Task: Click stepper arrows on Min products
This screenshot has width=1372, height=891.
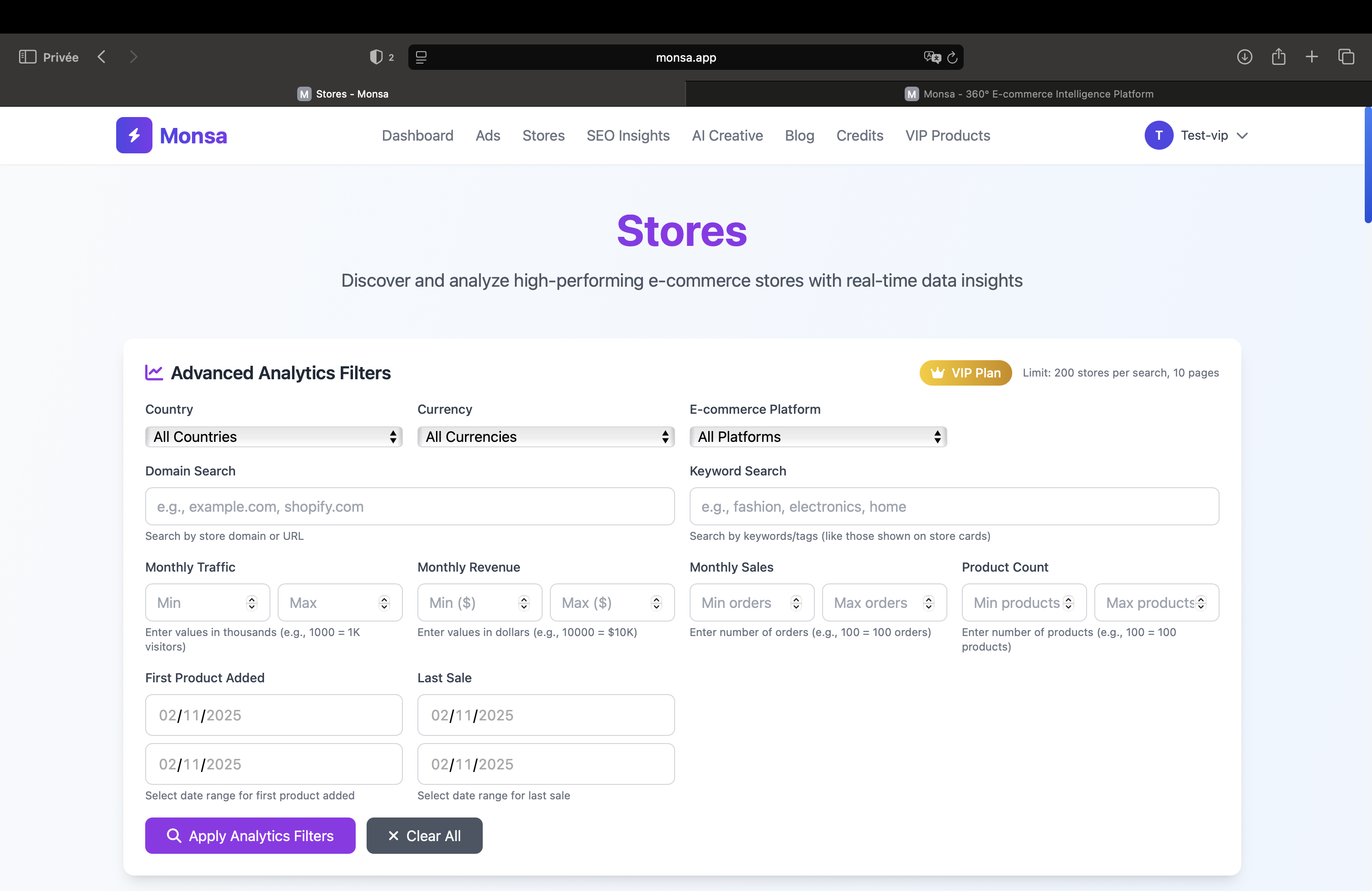Action: click(x=1069, y=603)
